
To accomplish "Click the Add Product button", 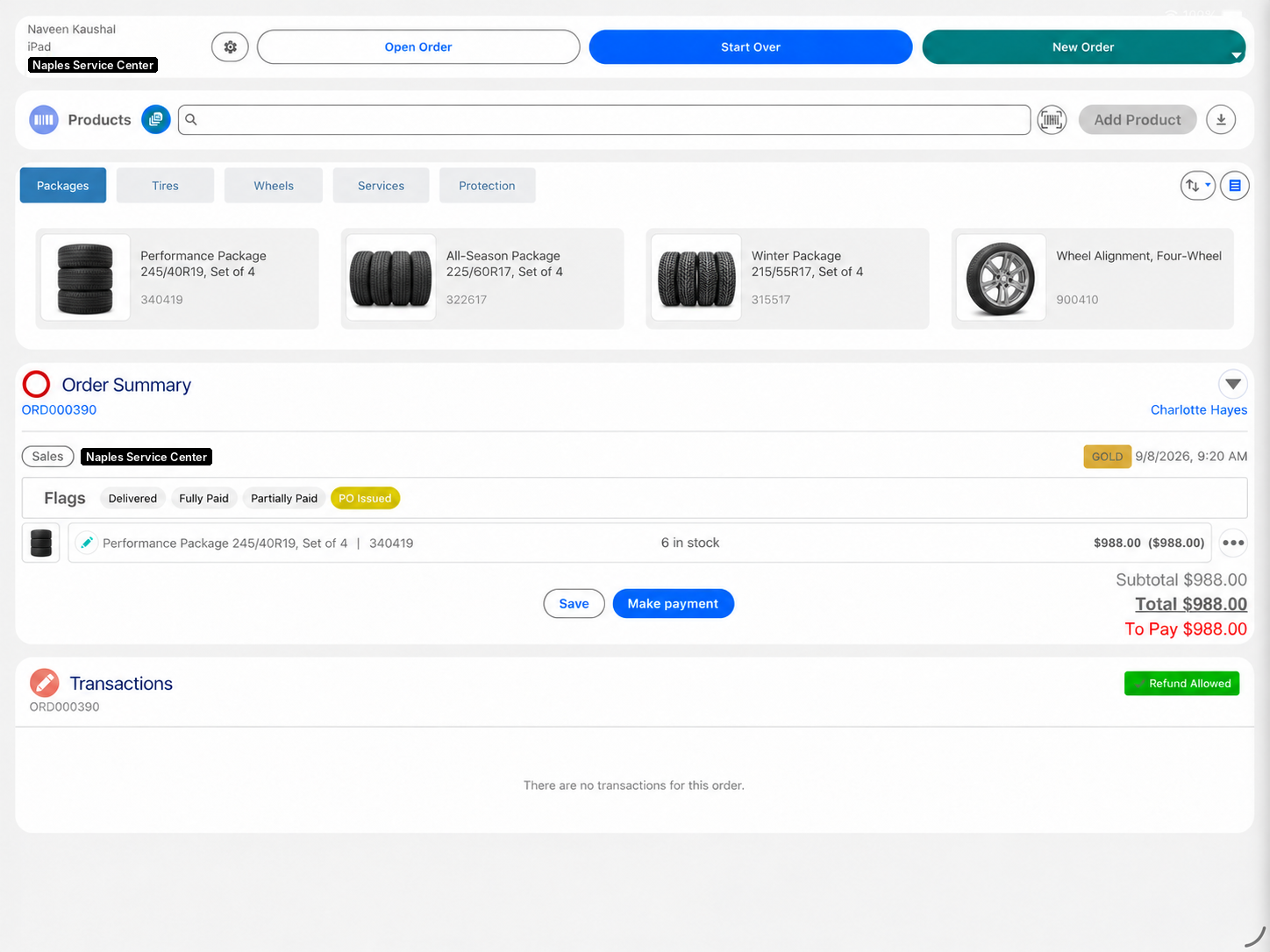I will click(1138, 120).
